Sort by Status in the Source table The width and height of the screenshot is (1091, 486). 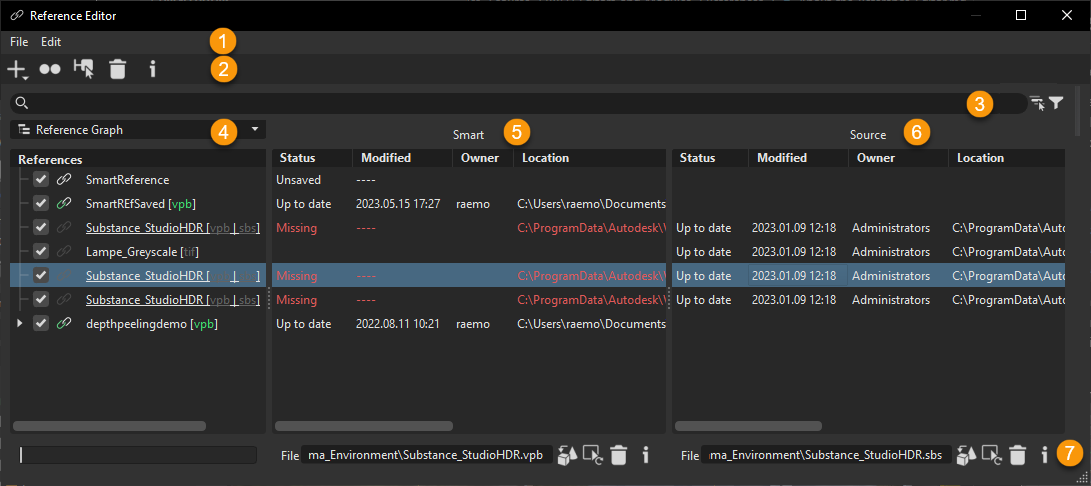(710, 158)
